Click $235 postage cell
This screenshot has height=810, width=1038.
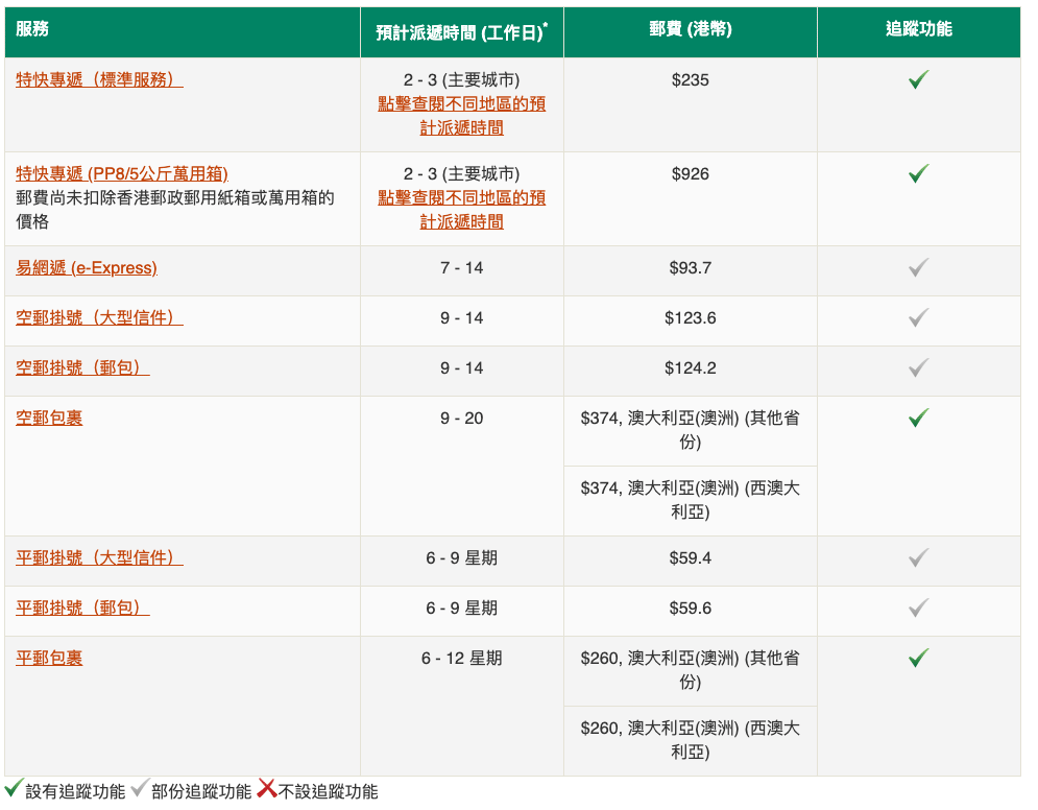[x=690, y=80]
